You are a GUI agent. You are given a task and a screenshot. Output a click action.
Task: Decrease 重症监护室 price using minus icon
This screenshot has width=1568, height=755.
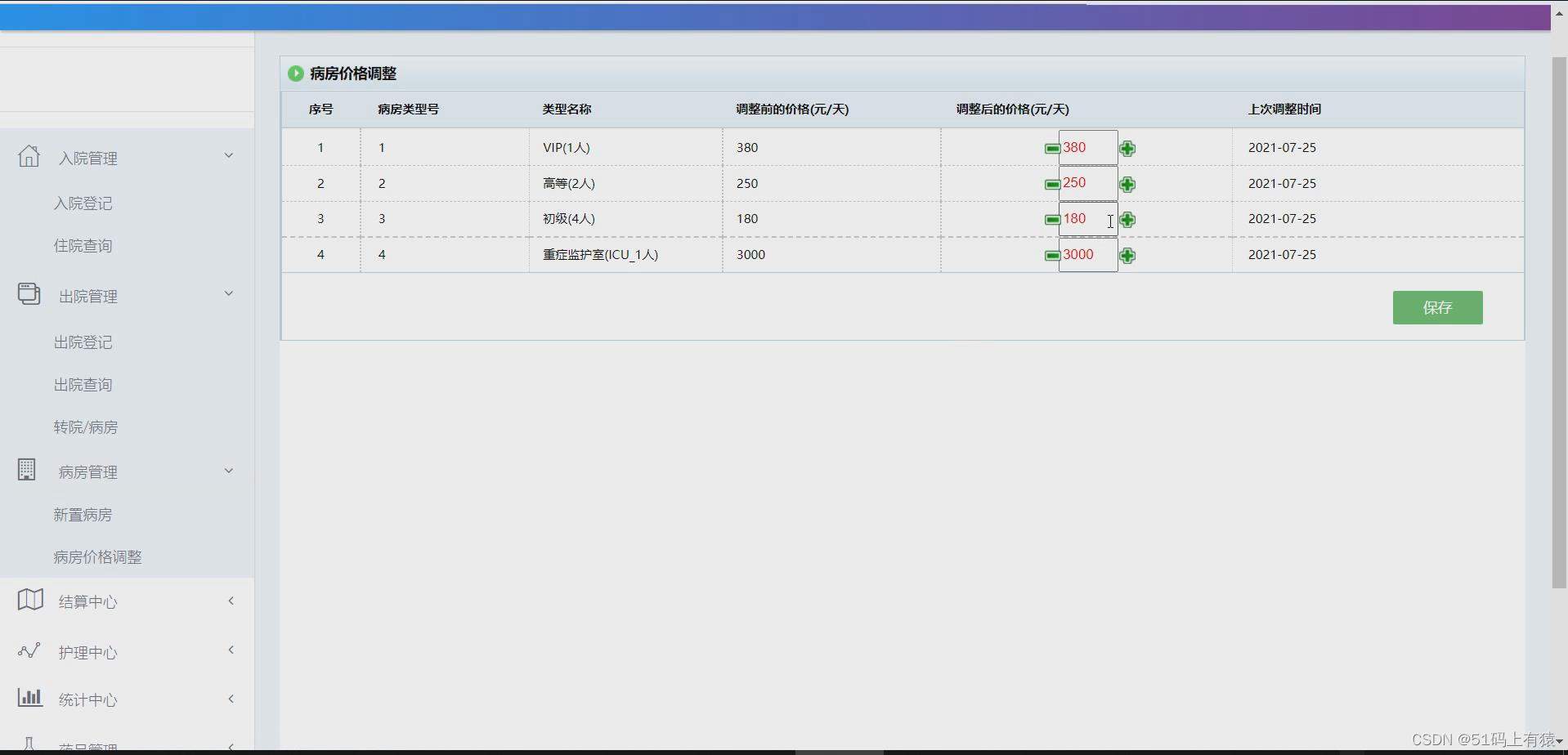(x=1052, y=256)
